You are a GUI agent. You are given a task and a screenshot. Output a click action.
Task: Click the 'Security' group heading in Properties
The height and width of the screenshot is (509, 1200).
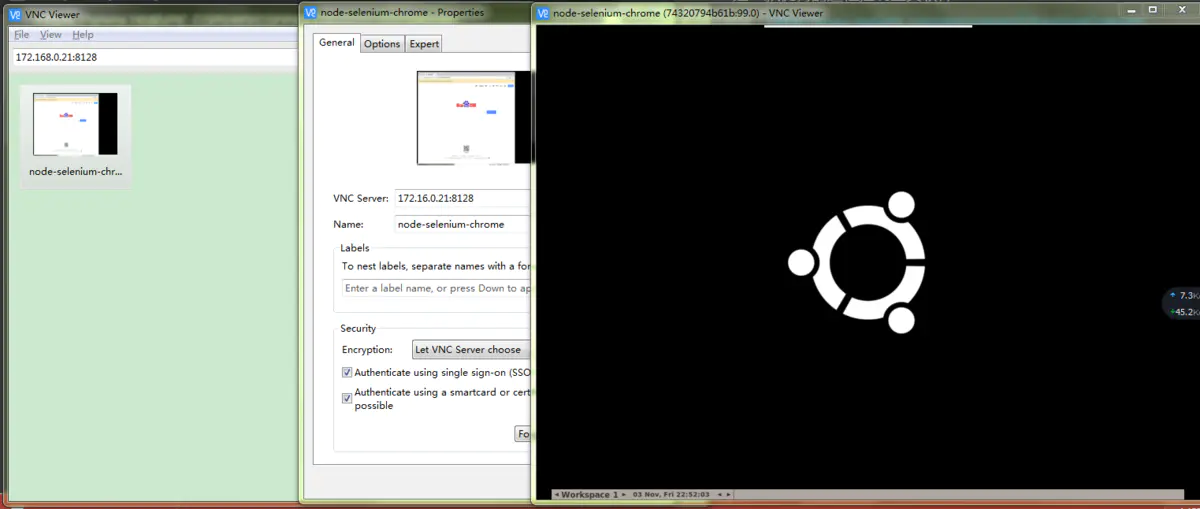[x=358, y=328]
